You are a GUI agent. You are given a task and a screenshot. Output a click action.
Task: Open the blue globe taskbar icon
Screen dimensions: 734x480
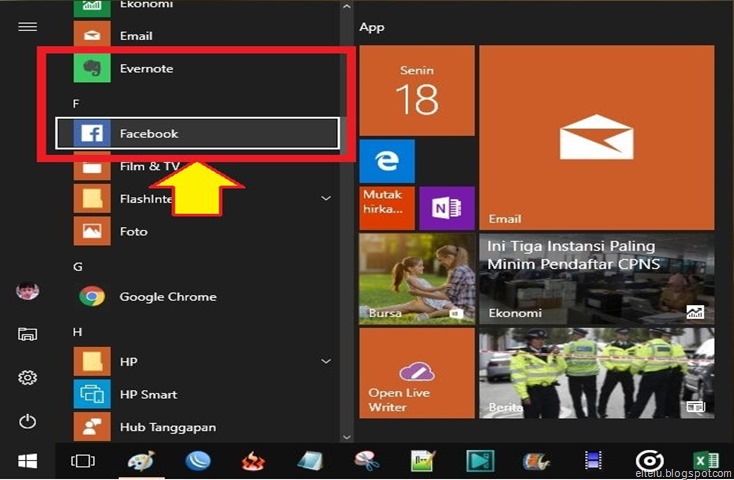tap(198, 461)
